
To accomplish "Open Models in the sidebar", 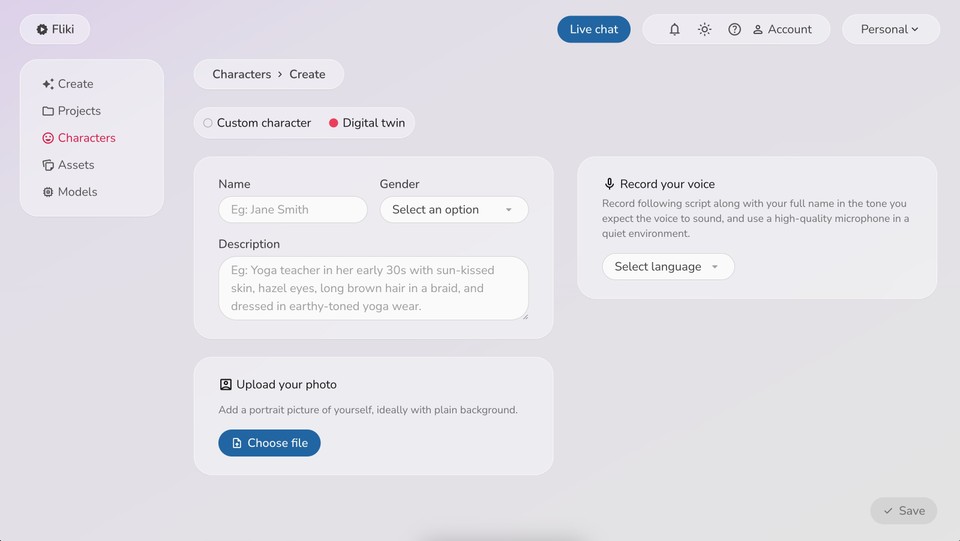I will coord(70,192).
